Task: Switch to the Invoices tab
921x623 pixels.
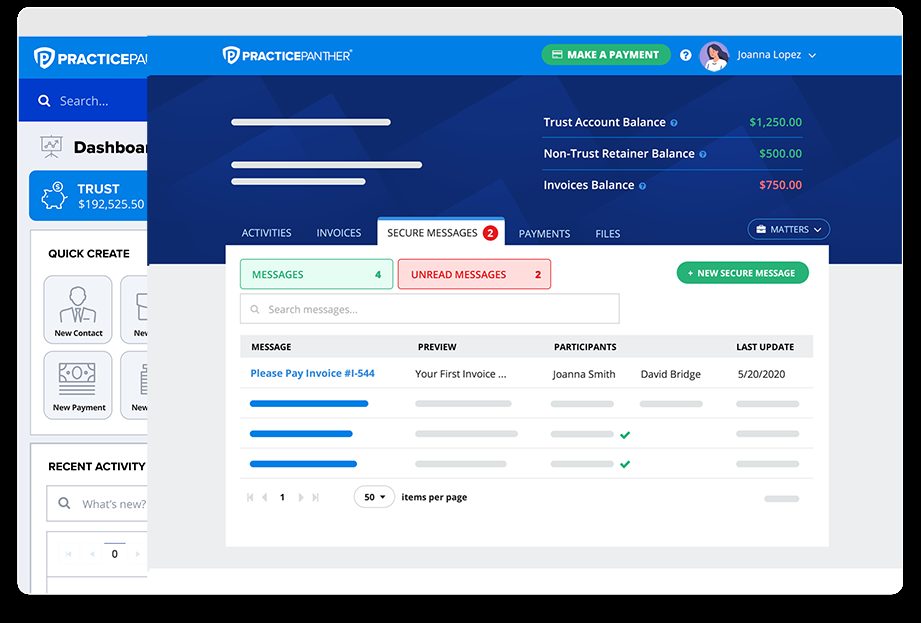Action: [338, 233]
